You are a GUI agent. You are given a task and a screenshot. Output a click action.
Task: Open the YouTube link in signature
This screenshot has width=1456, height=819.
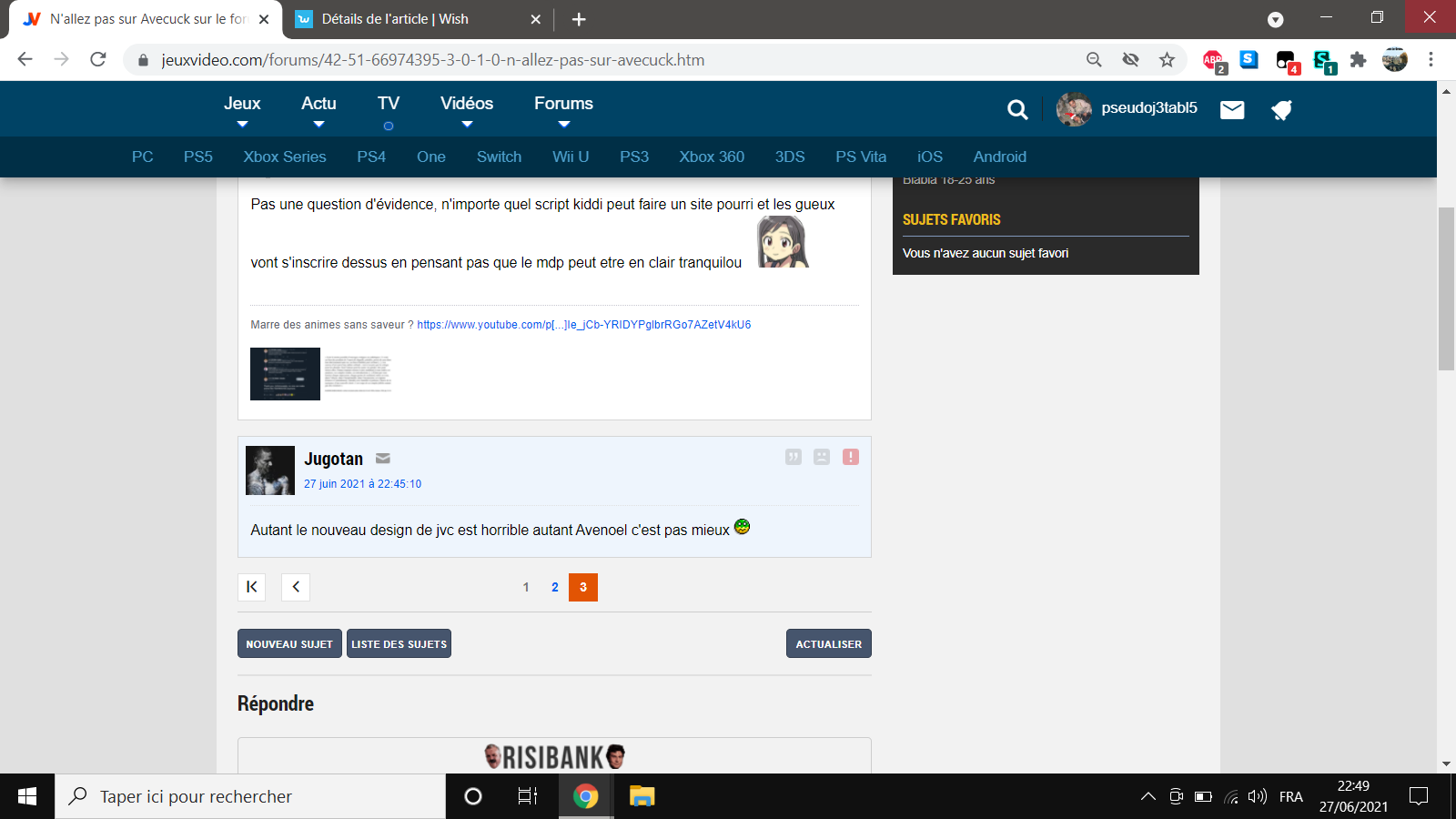[583, 325]
